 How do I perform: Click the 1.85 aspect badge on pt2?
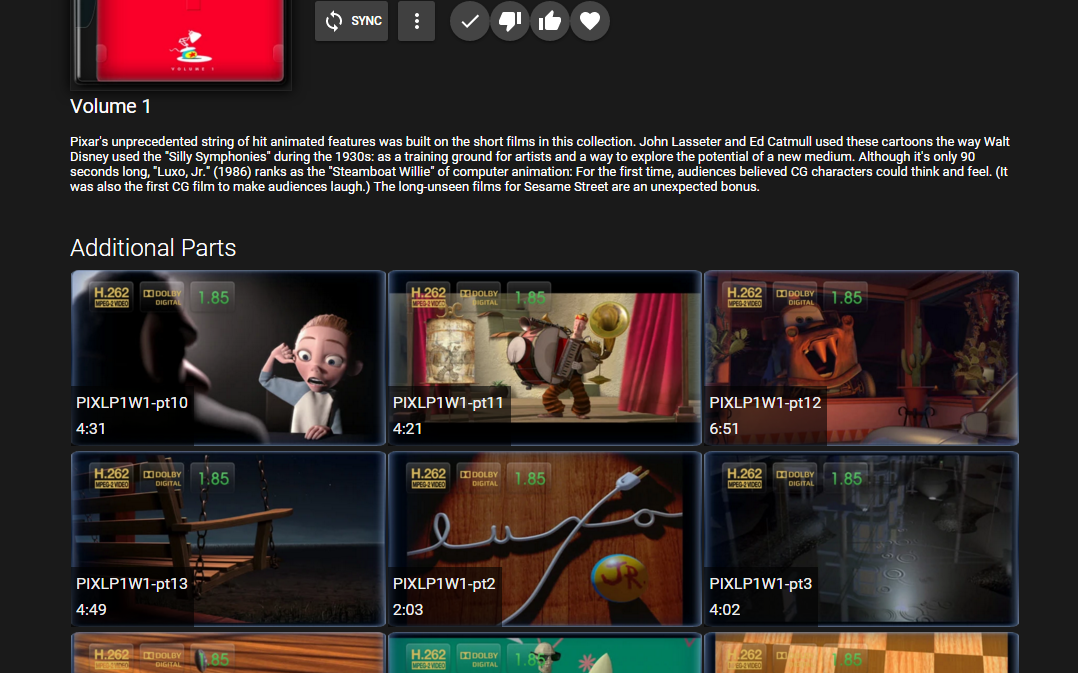click(x=529, y=478)
